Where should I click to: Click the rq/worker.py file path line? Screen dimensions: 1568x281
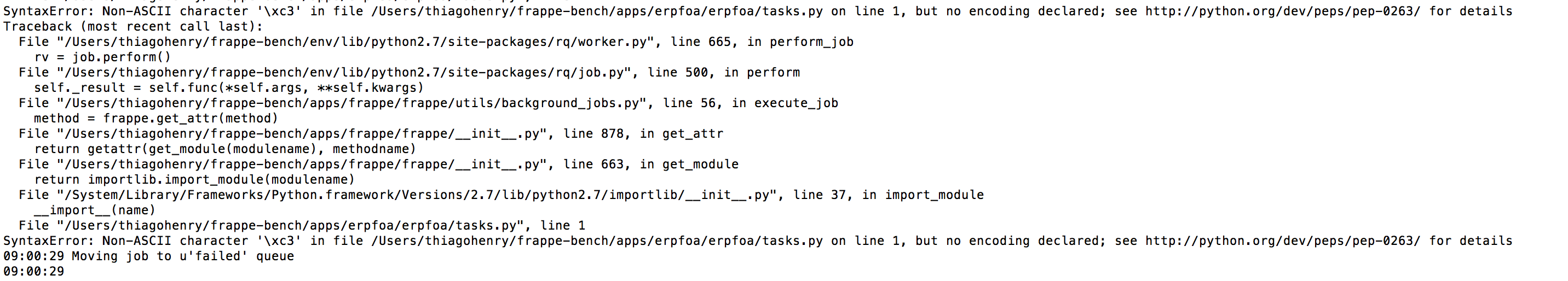436,42
